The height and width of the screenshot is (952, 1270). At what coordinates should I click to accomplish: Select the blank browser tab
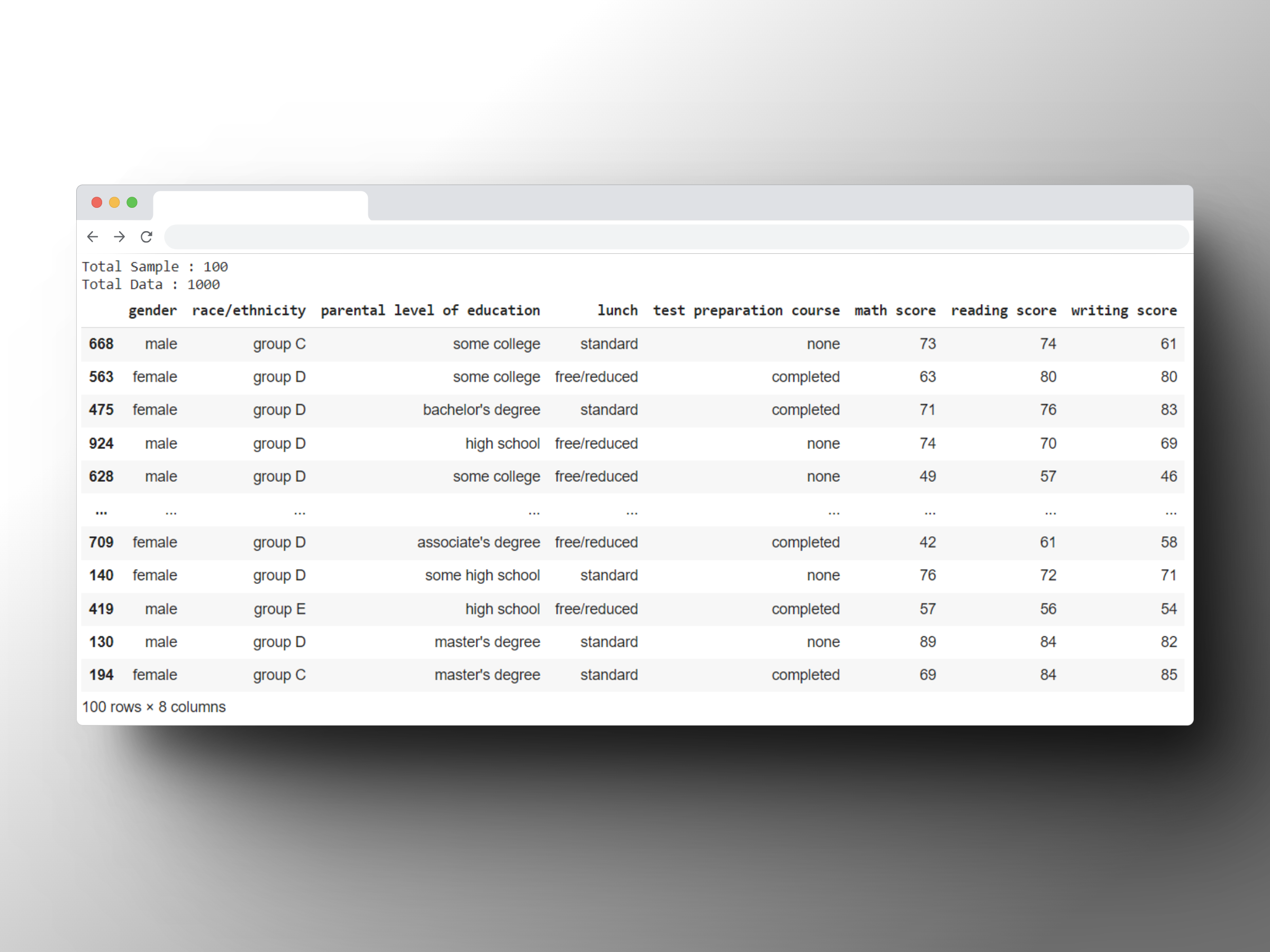click(x=260, y=205)
